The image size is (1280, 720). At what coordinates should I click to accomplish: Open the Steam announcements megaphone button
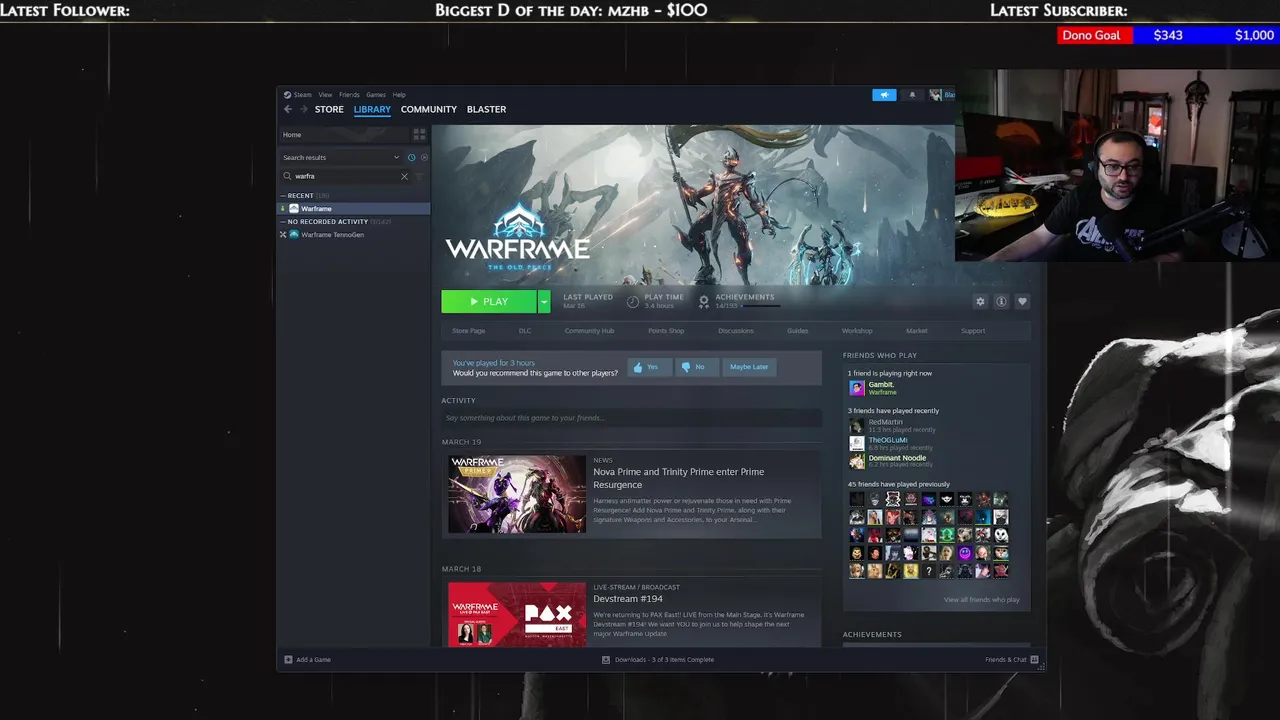[x=884, y=95]
